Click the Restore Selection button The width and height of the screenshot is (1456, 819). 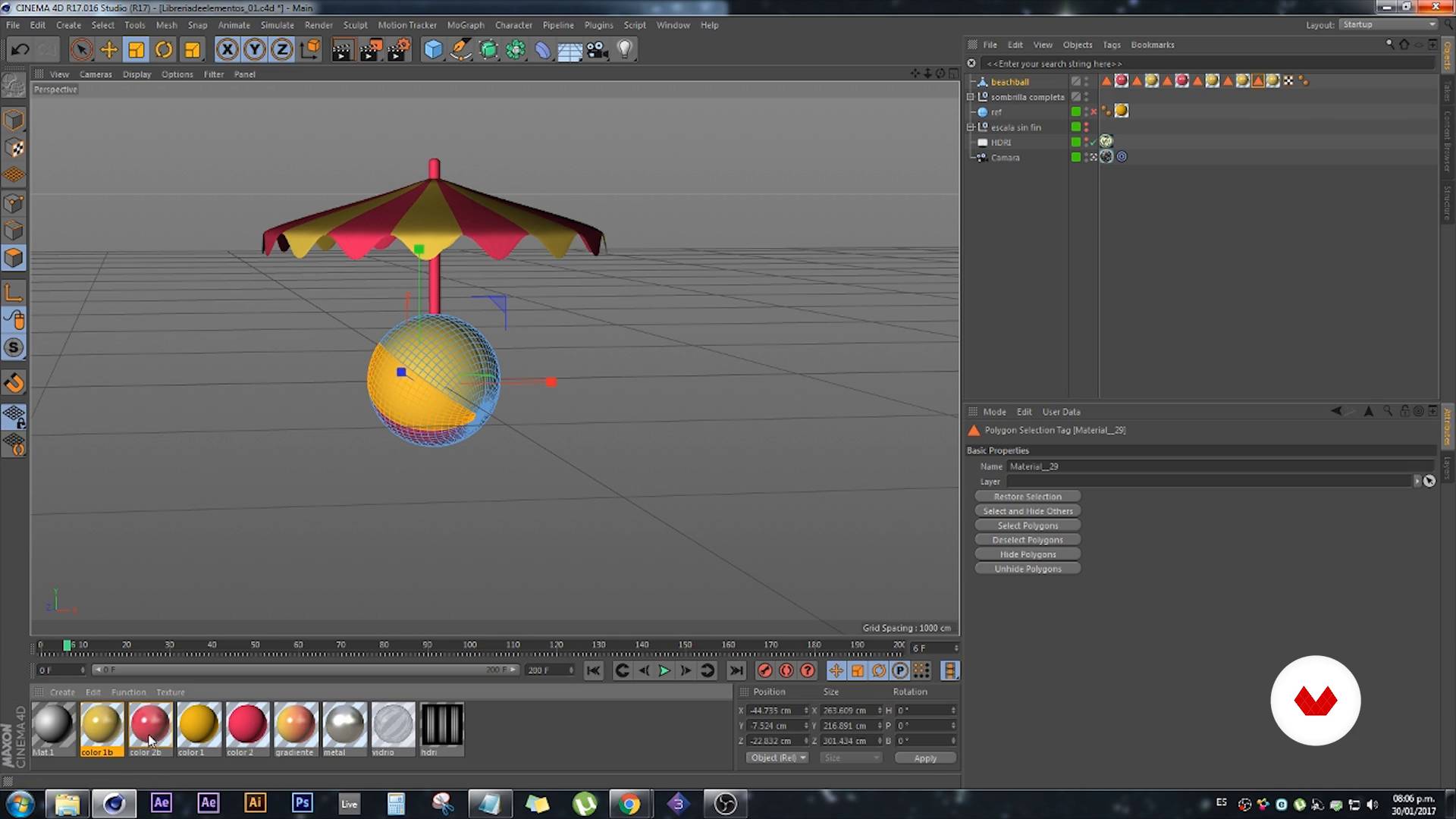point(1028,496)
